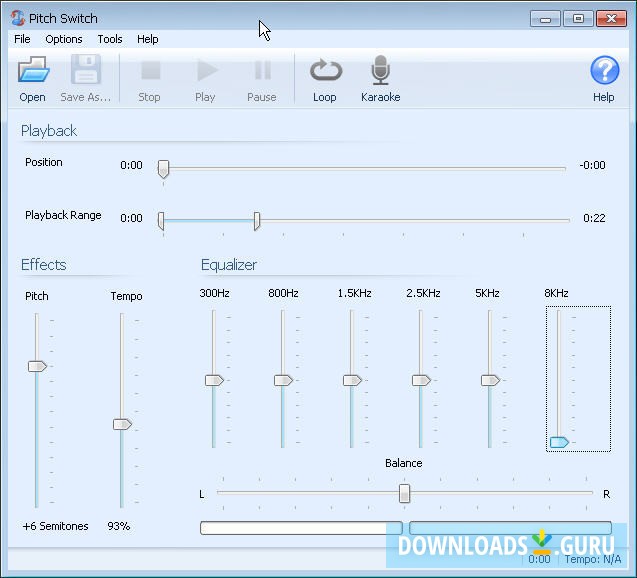The width and height of the screenshot is (637, 578).
Task: Click the 5KHz equalizer slider thumb
Action: click(491, 381)
